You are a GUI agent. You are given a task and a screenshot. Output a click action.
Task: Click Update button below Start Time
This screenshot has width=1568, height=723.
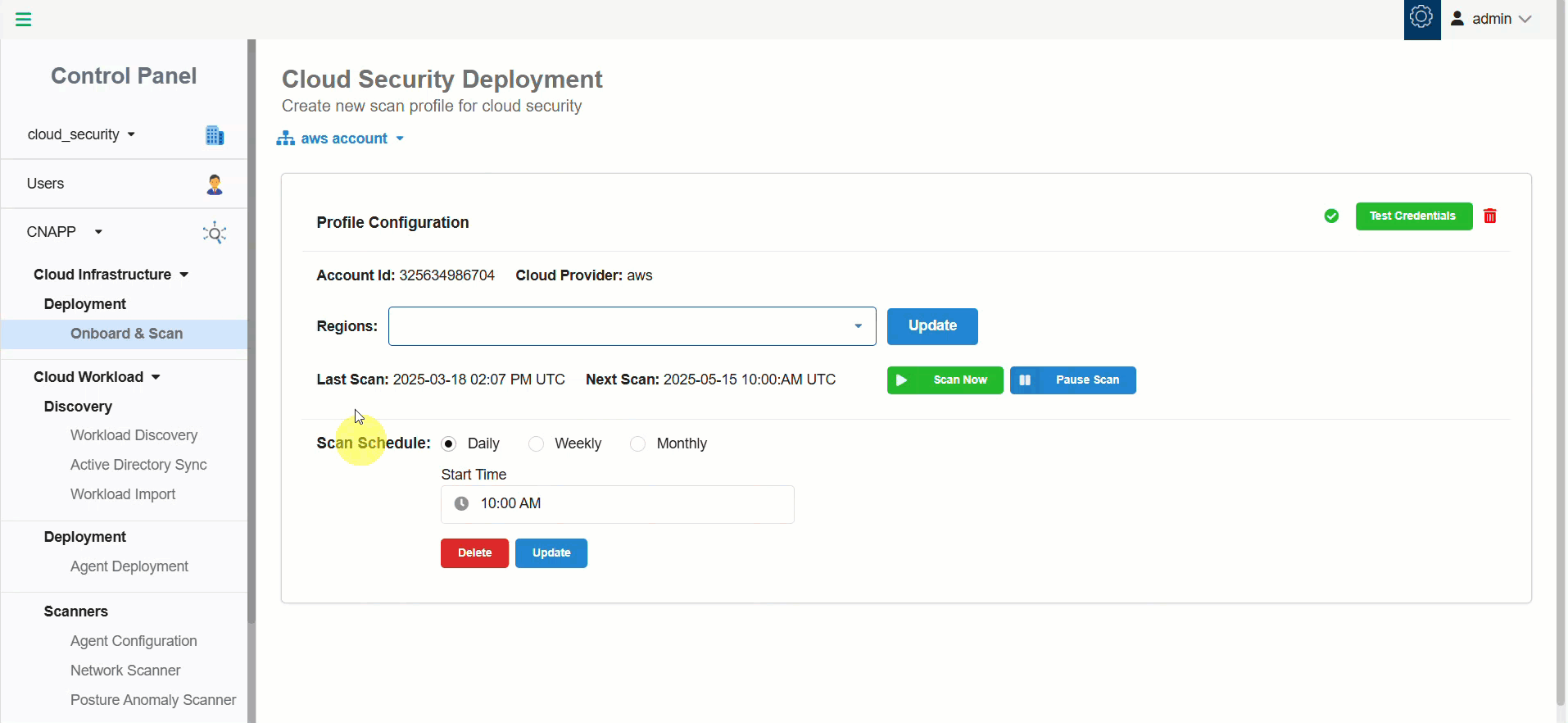point(551,553)
